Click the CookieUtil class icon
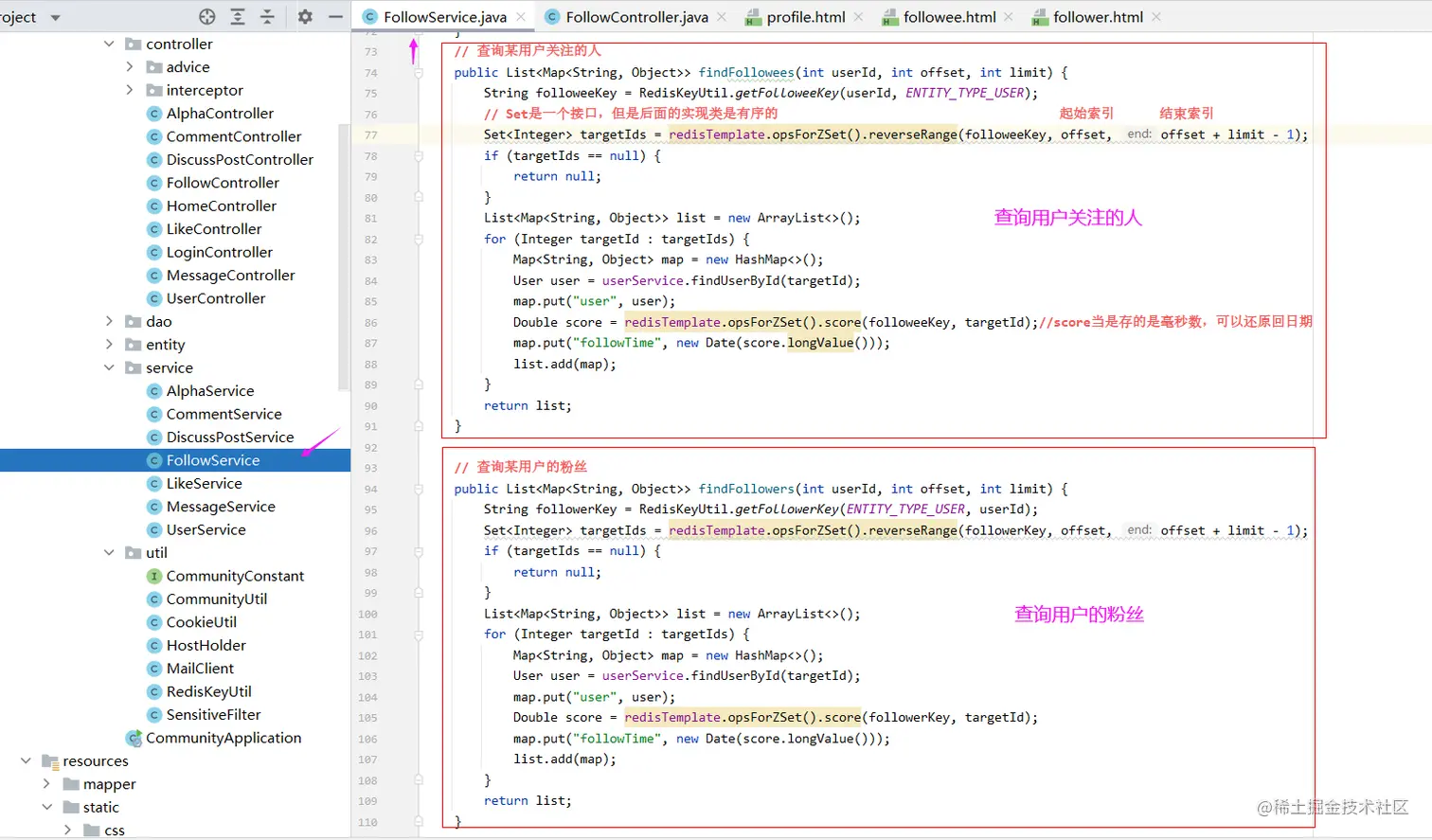This screenshot has height=840, width=1432. pyautogui.click(x=154, y=622)
